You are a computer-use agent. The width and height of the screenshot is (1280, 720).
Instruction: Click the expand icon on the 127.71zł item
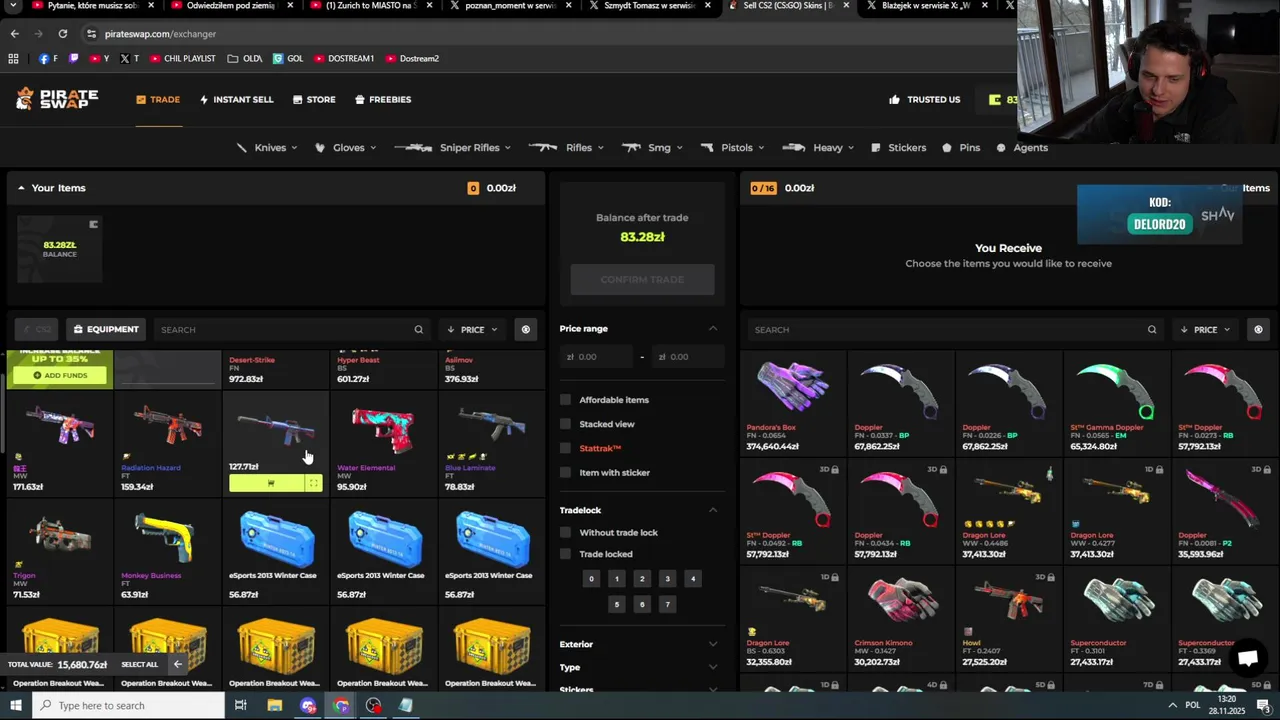[313, 483]
